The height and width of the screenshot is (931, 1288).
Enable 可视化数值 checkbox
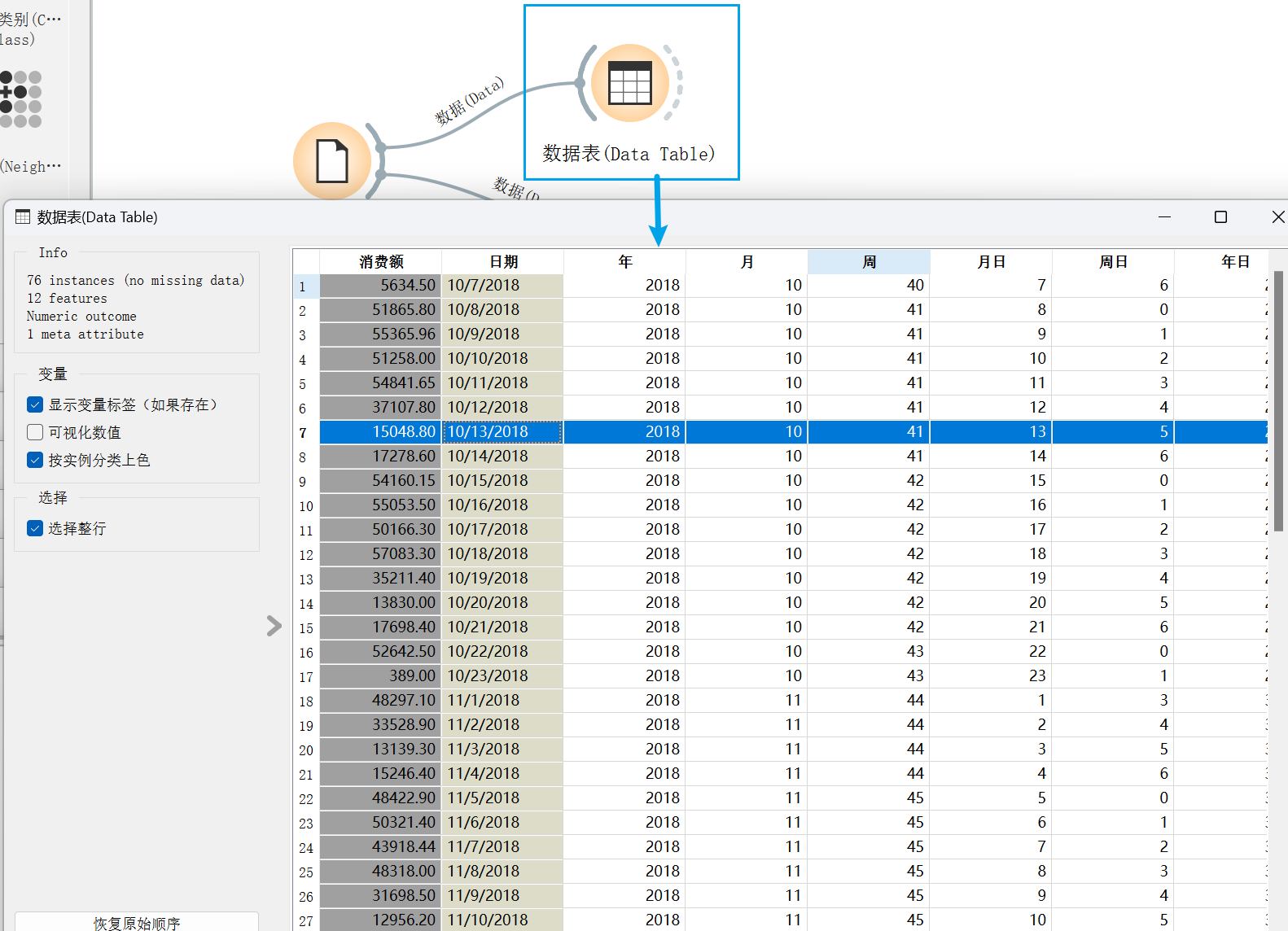35,432
